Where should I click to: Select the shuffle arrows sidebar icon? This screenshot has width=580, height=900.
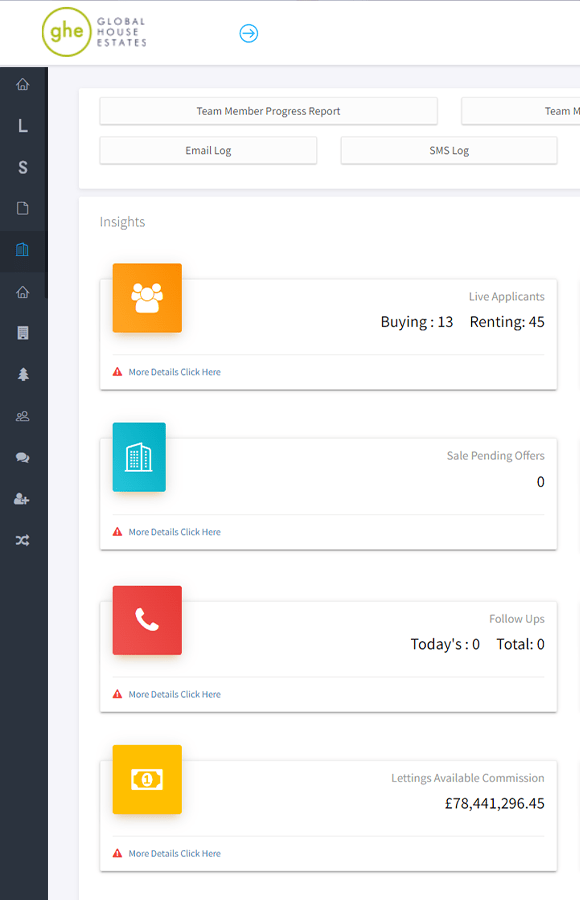coord(22,540)
